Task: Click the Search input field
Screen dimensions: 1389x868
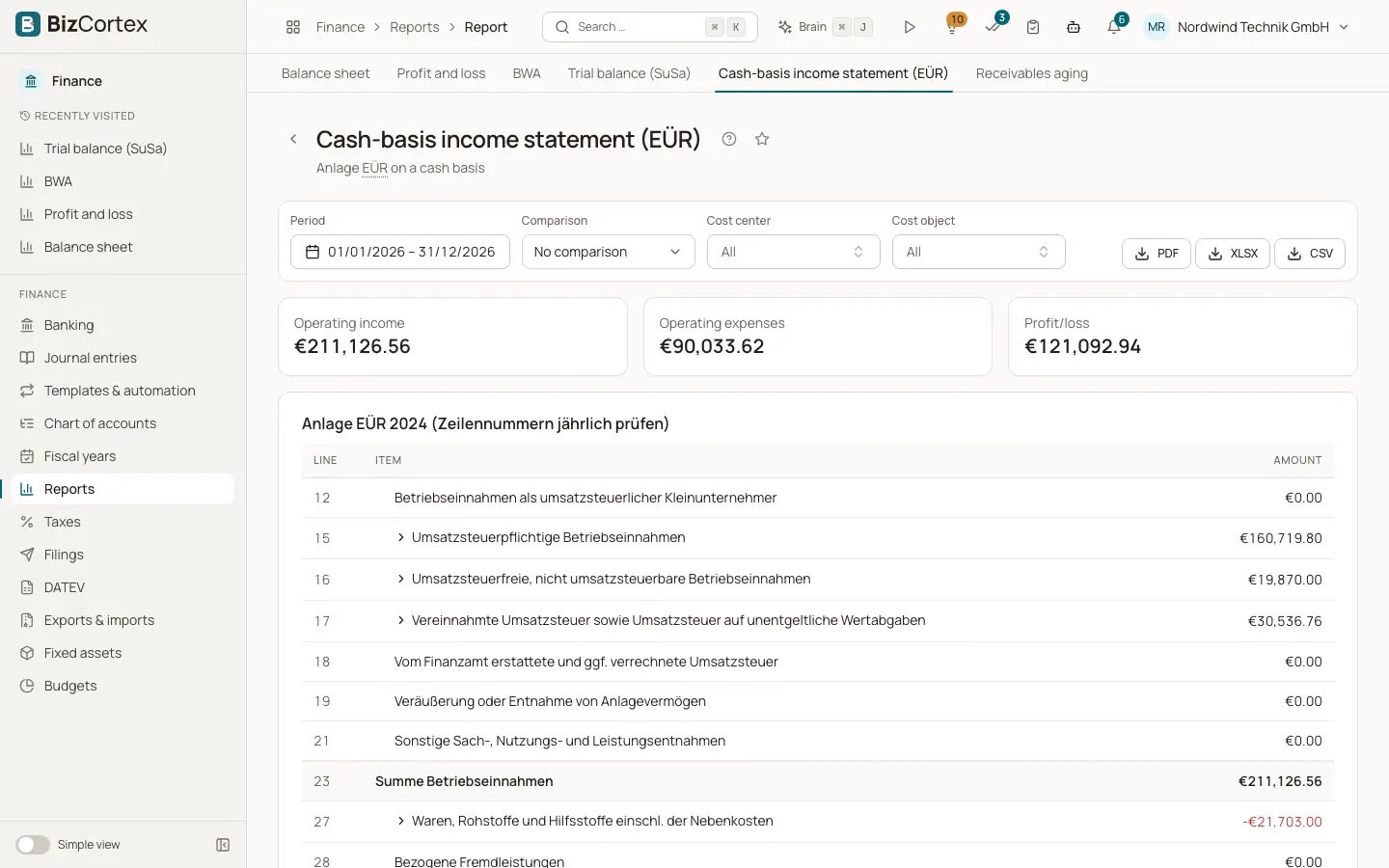Action: point(650,27)
